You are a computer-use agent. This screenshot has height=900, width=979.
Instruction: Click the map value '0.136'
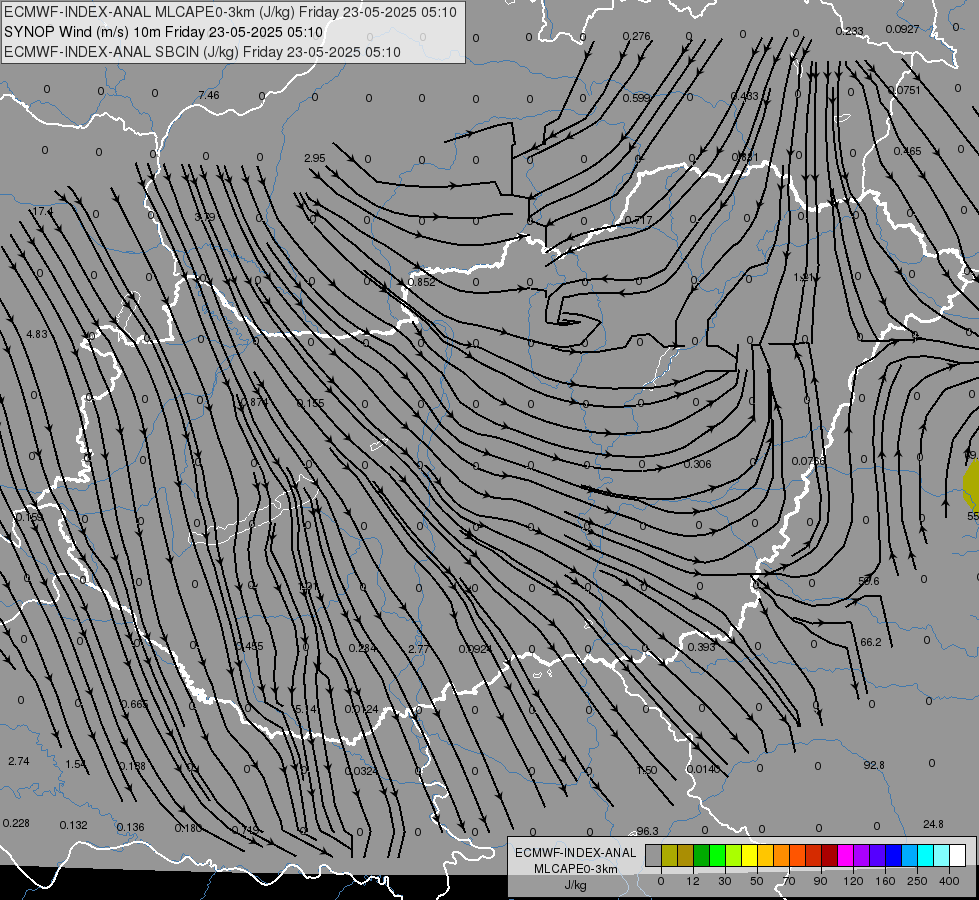click(130, 827)
